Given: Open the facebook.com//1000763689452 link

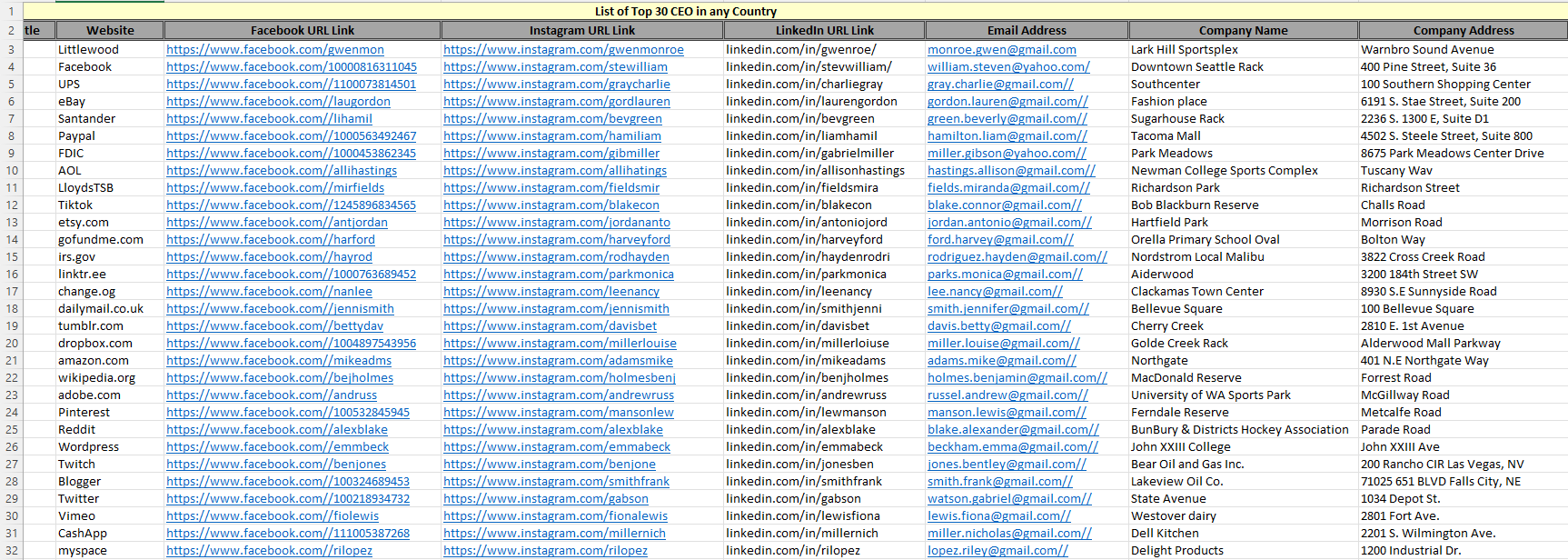Looking at the screenshot, I should (x=291, y=275).
